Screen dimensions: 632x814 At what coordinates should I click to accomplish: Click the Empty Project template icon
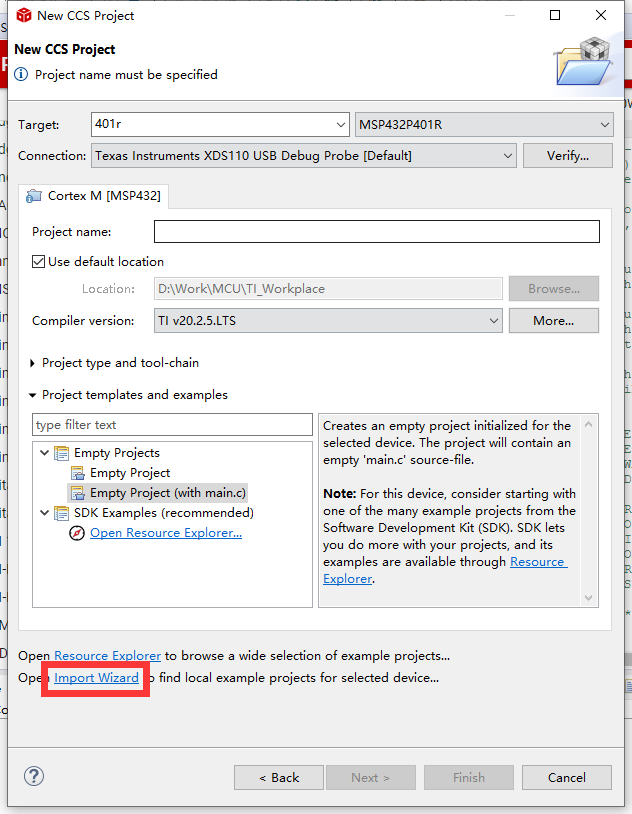77,473
